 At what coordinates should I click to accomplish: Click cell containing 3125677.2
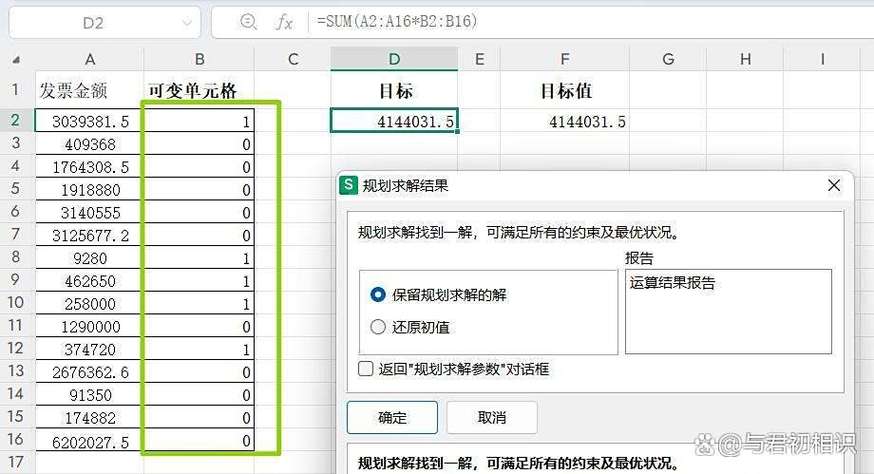point(89,235)
